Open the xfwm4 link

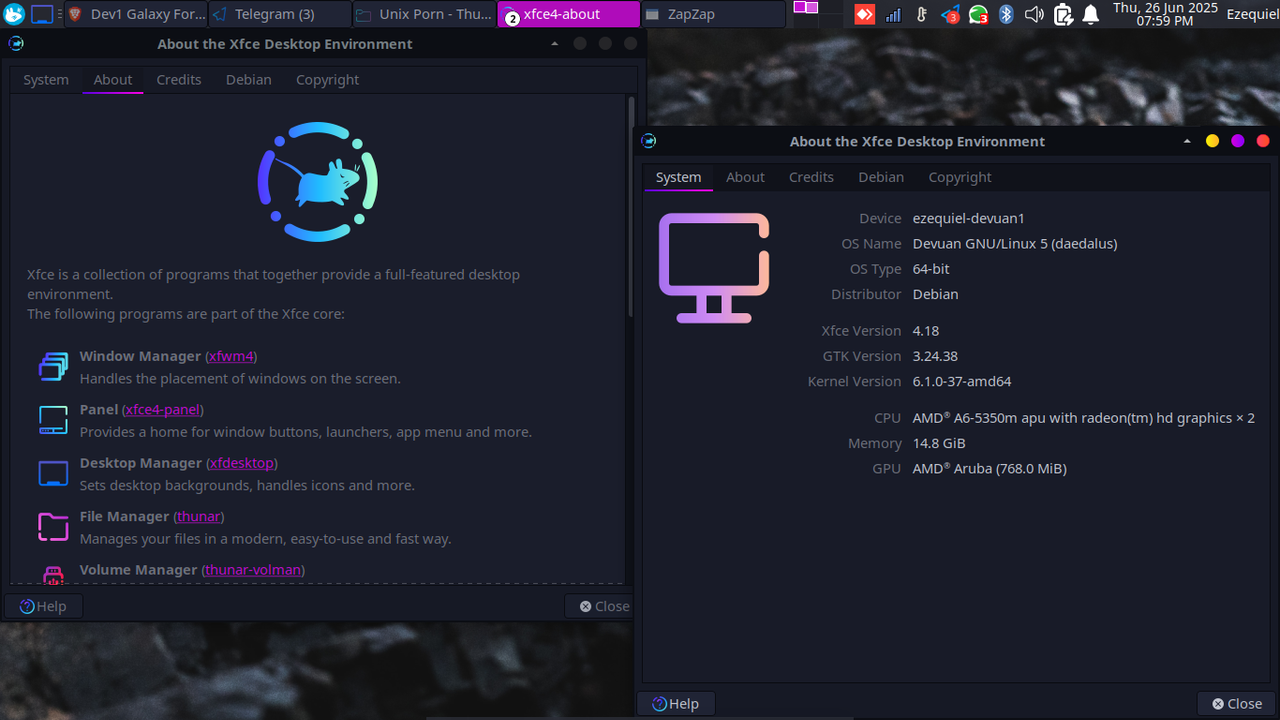tap(231, 356)
